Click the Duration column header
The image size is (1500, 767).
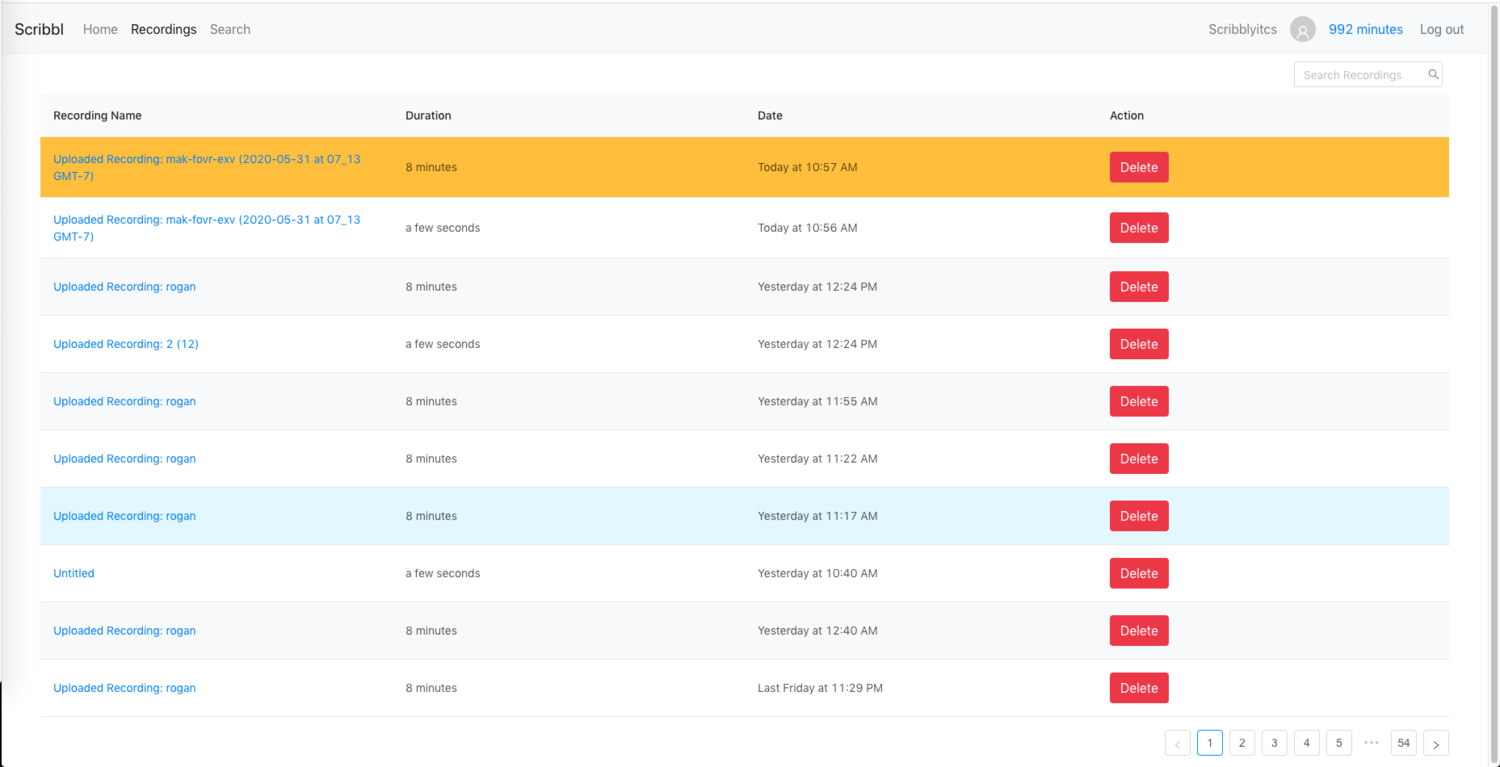(428, 116)
